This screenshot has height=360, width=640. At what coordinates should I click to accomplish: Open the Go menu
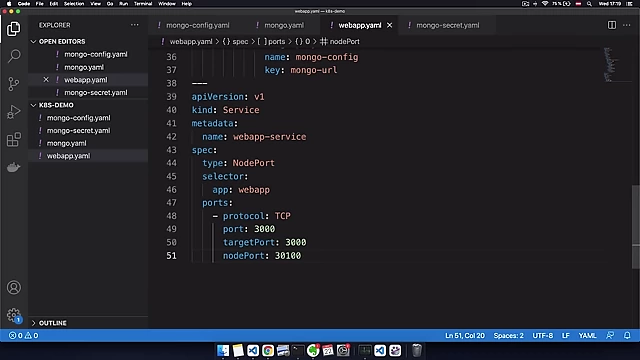[x=110, y=4]
